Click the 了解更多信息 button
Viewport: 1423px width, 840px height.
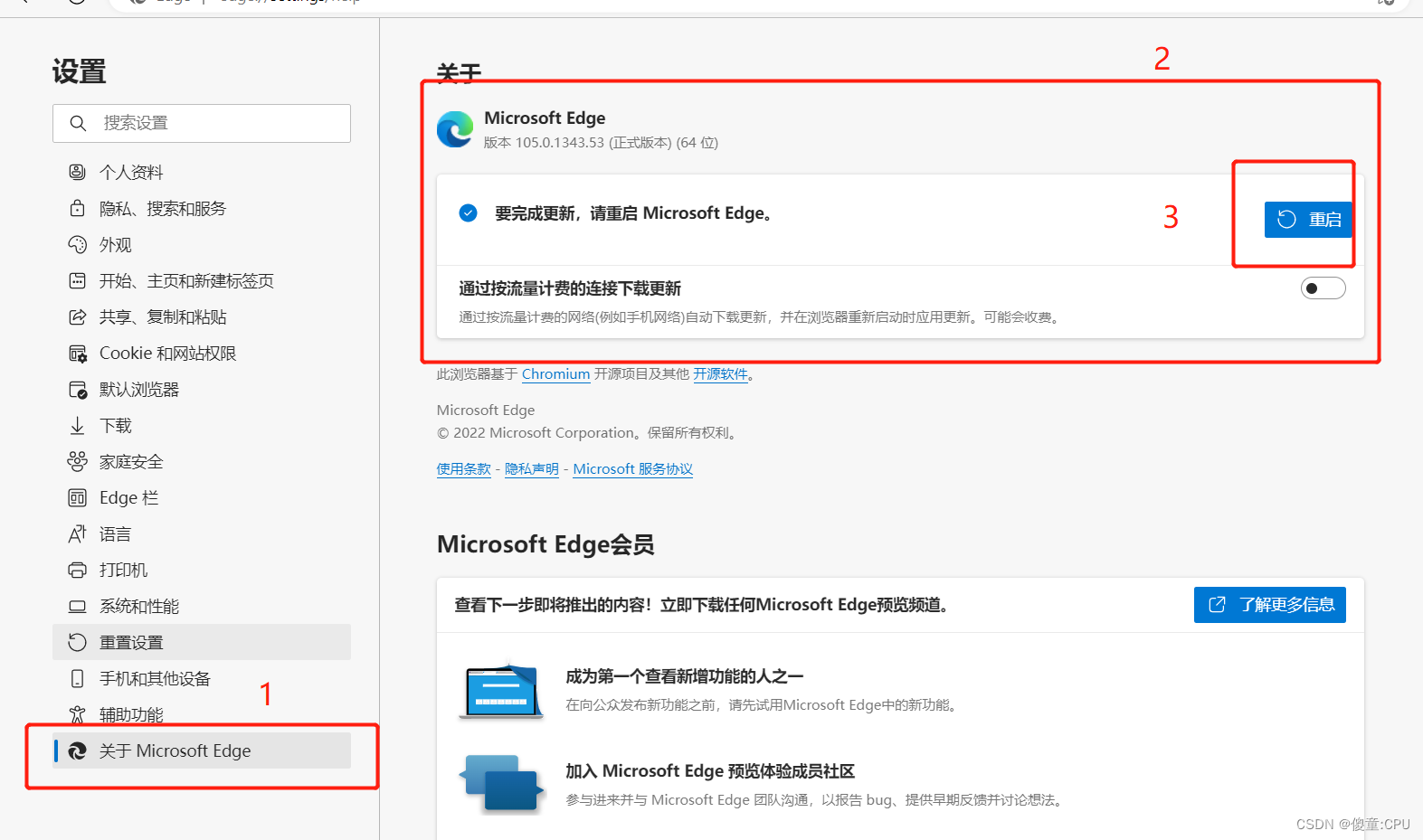pyautogui.click(x=1269, y=605)
